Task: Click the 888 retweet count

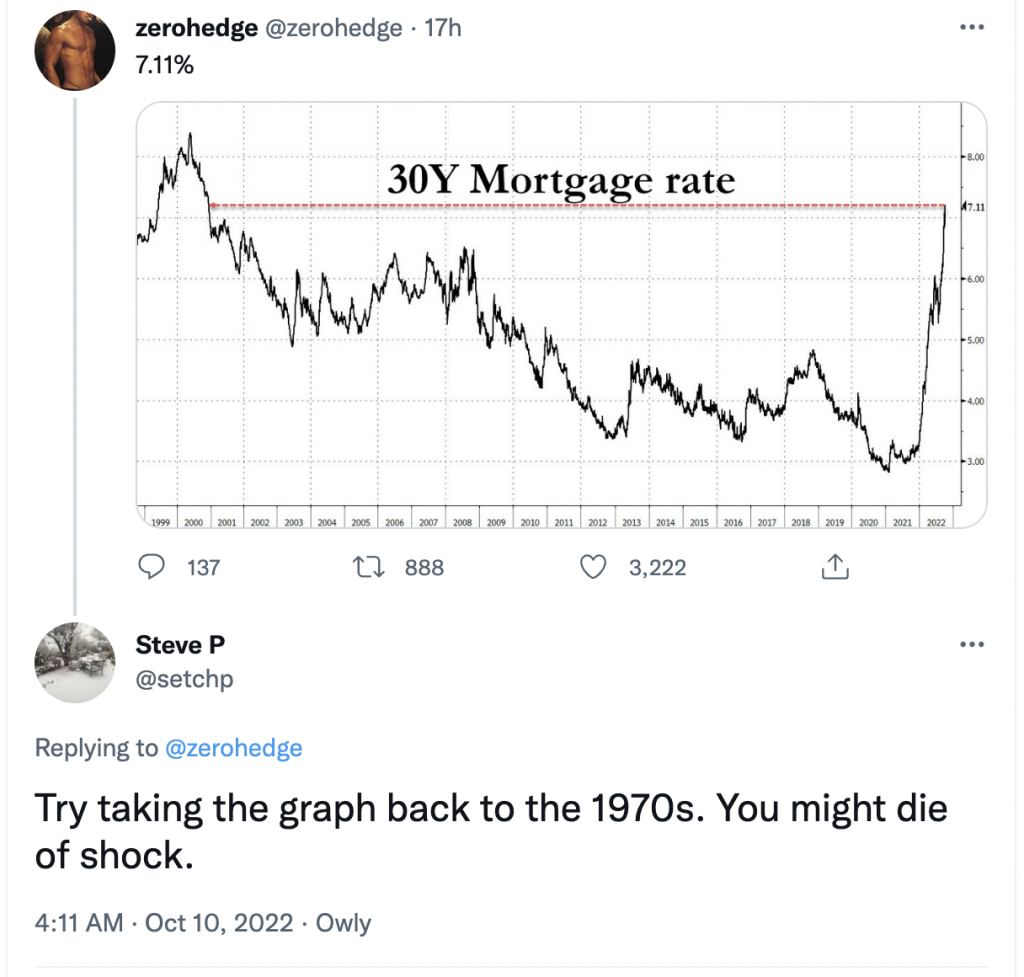Action: (x=424, y=568)
